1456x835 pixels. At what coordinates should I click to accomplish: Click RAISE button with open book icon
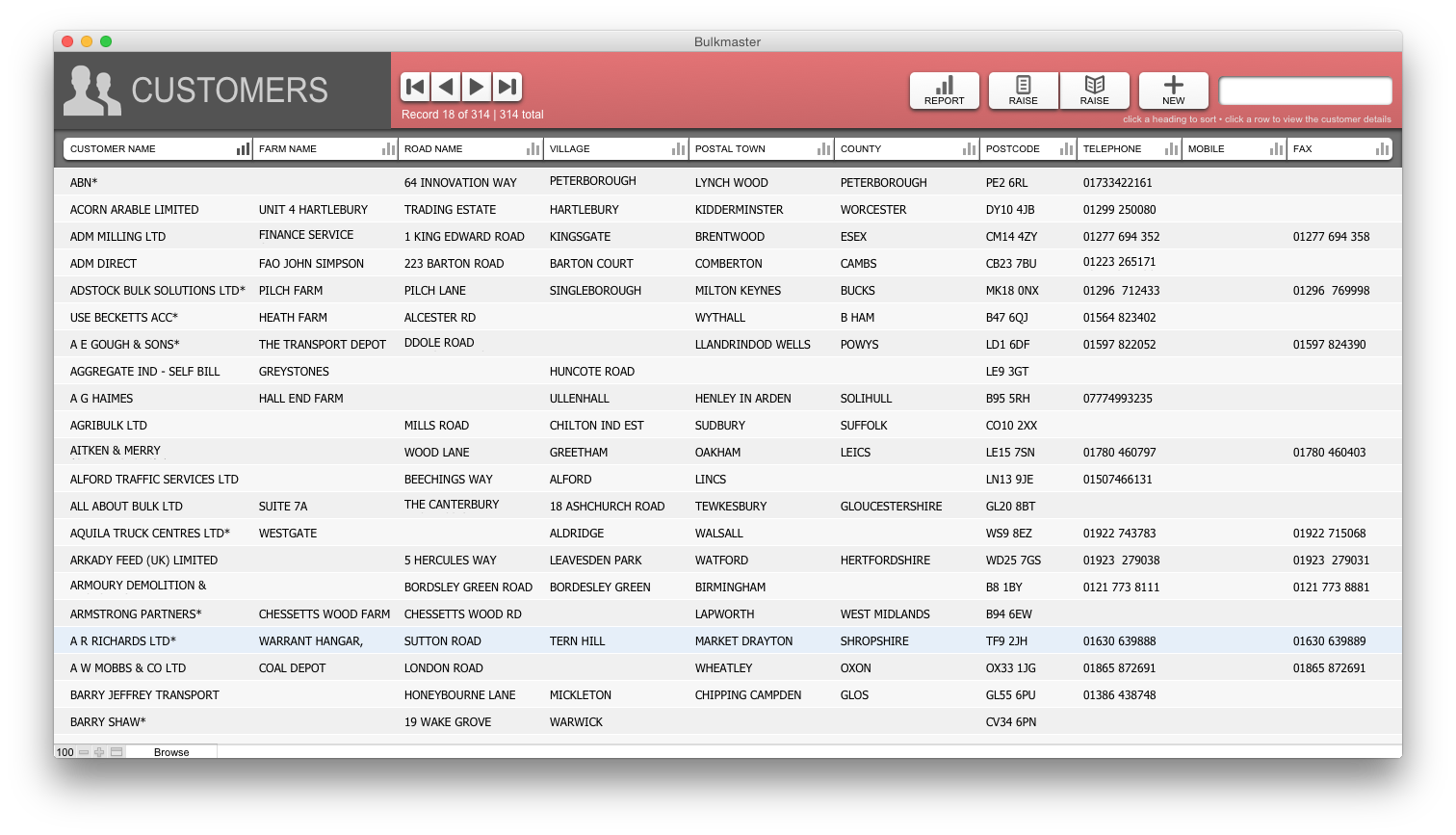pos(1094,91)
